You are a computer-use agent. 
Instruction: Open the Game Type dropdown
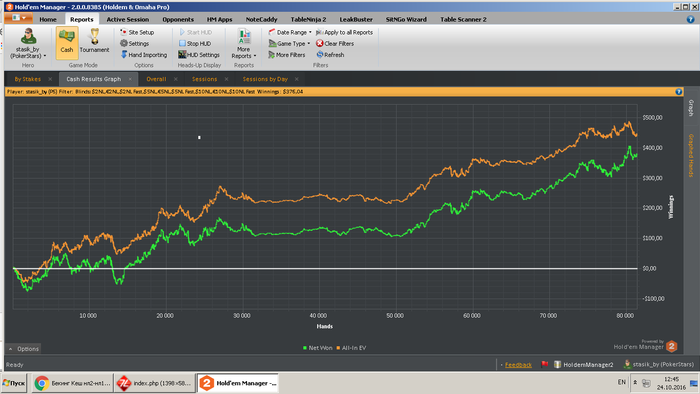[x=289, y=43]
